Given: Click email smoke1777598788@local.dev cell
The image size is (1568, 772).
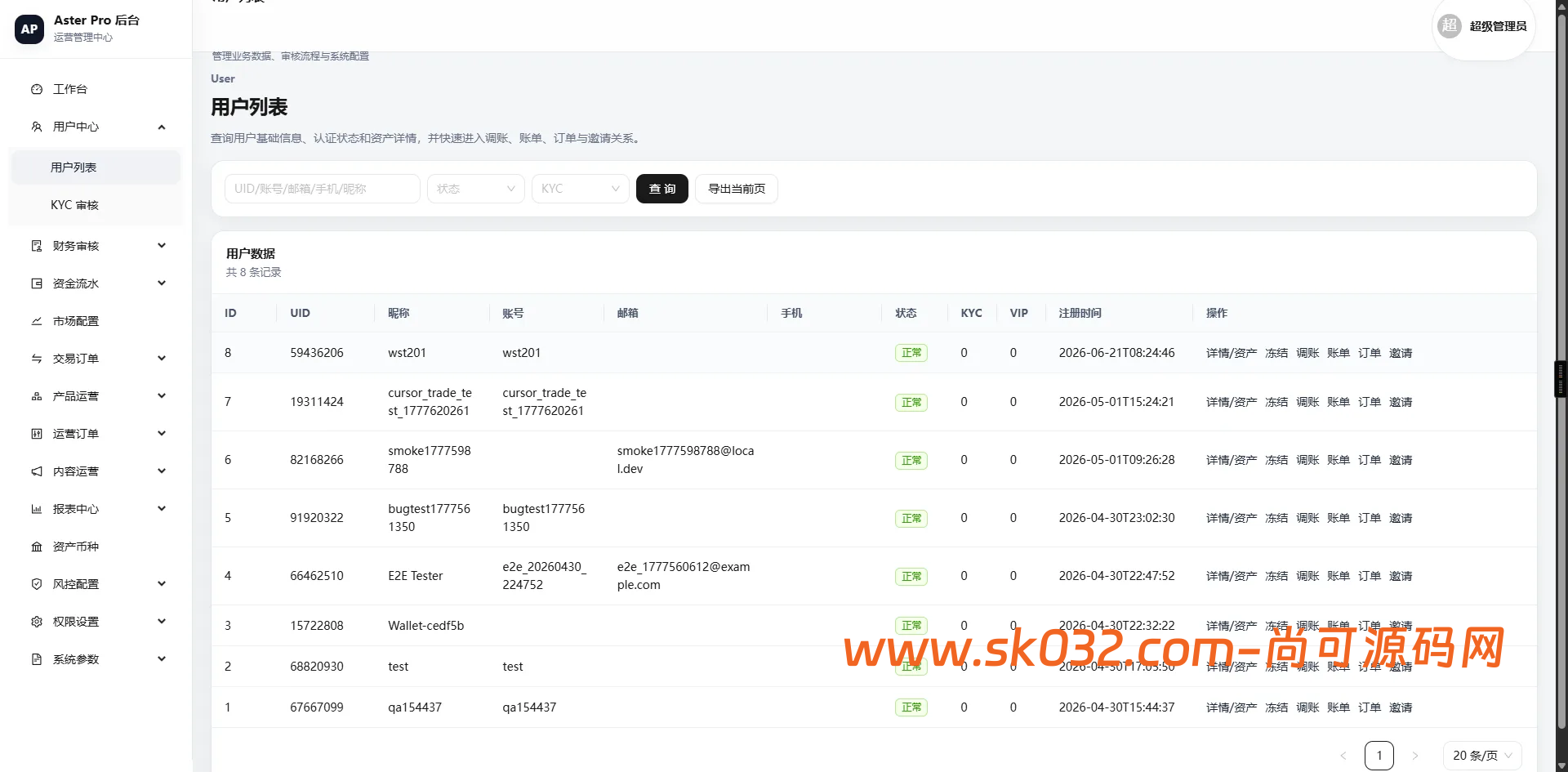Looking at the screenshot, I should click(685, 460).
